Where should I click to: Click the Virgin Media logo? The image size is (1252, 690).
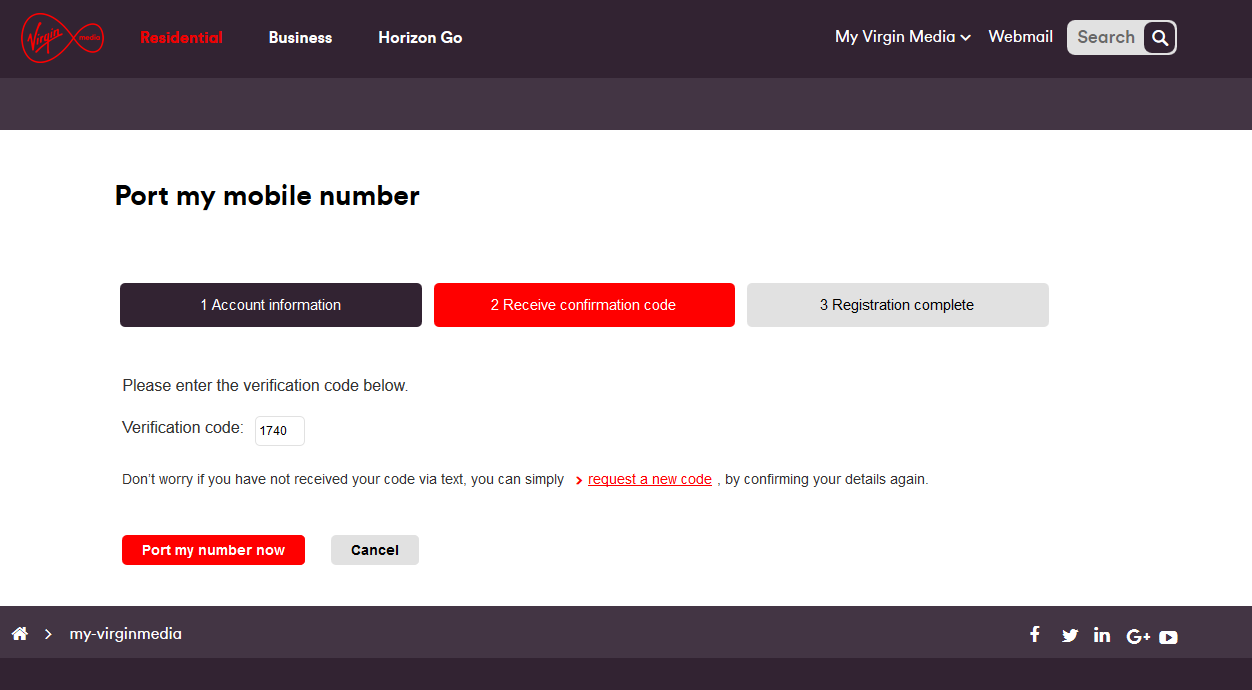pyautogui.click(x=62, y=38)
